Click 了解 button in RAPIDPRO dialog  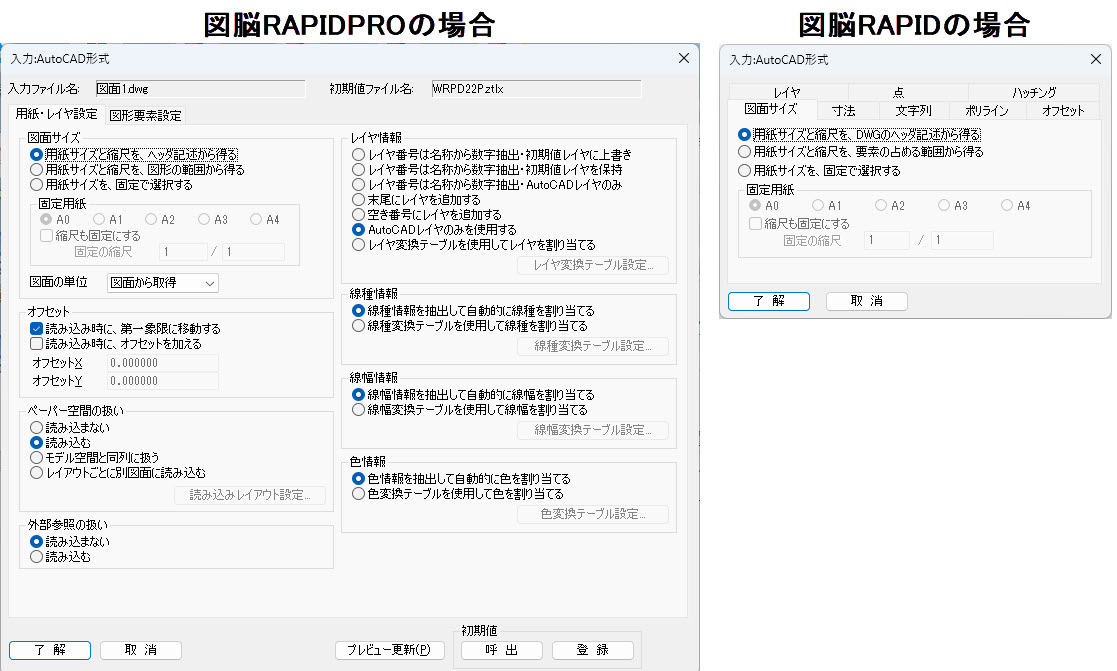click(x=50, y=650)
